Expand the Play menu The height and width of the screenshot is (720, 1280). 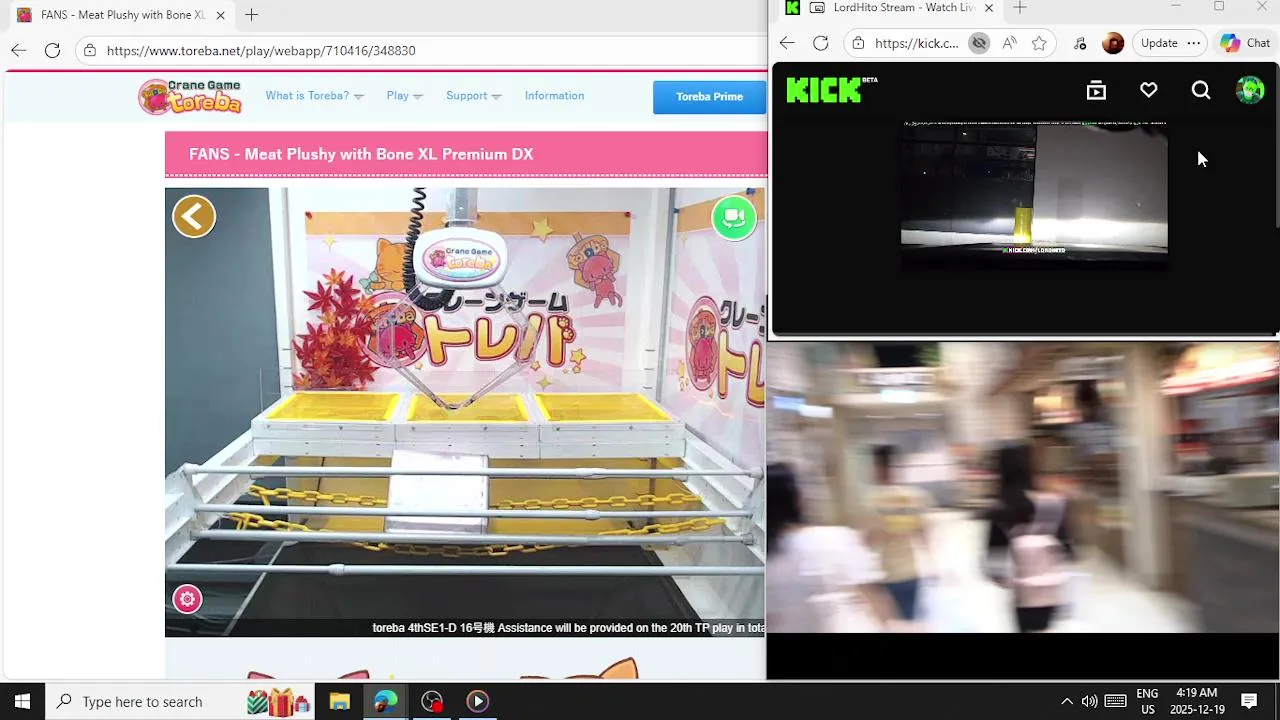pos(404,96)
